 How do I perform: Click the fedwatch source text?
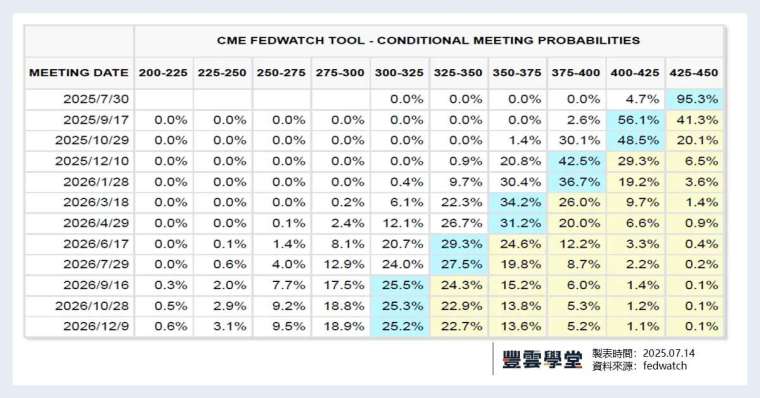click(665, 366)
